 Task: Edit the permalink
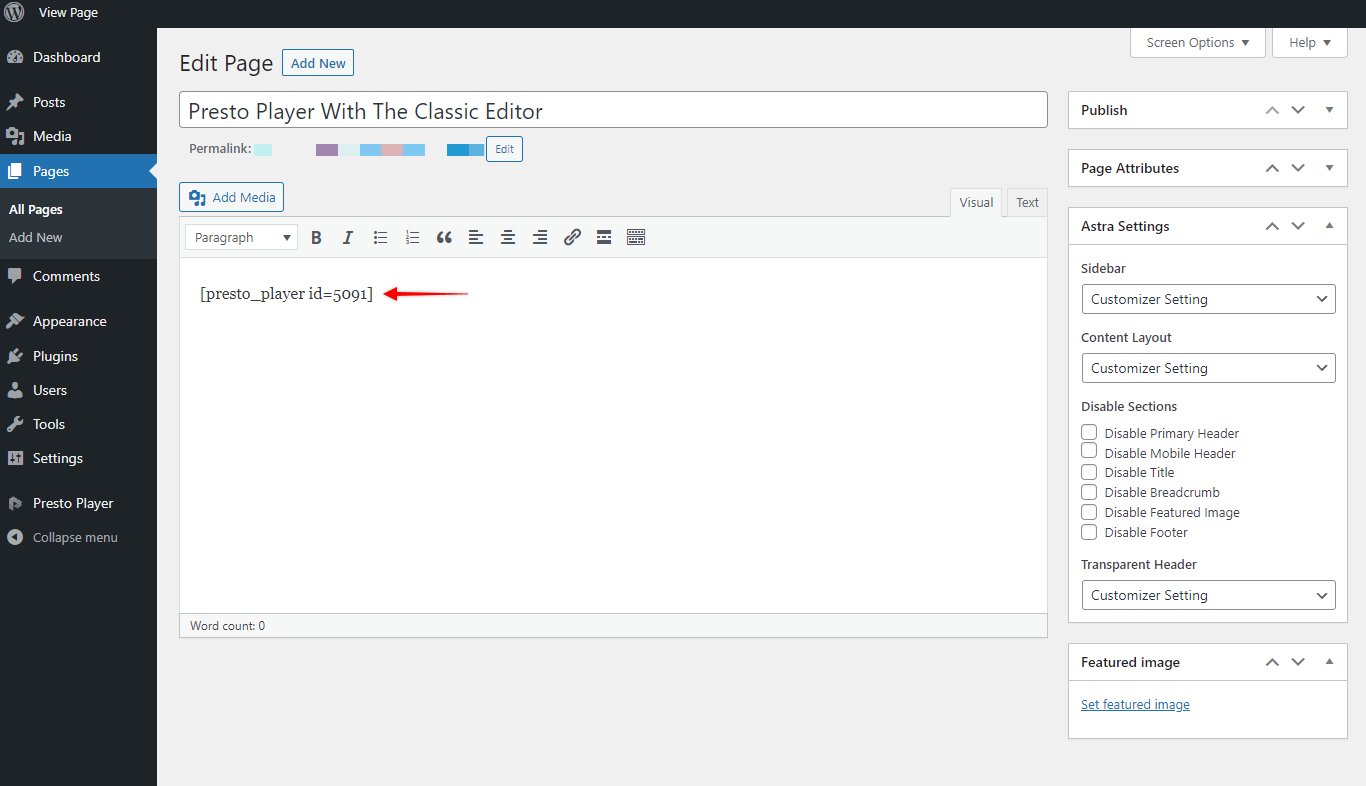504,149
